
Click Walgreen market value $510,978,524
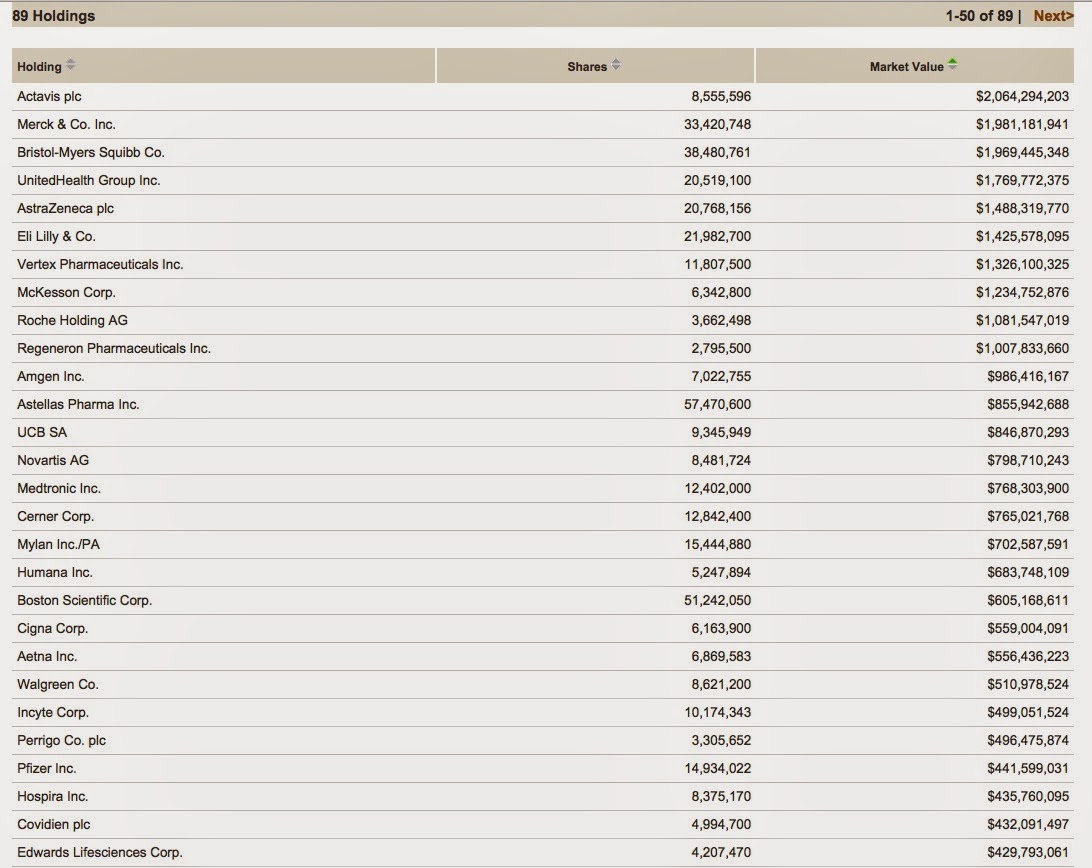point(1027,684)
